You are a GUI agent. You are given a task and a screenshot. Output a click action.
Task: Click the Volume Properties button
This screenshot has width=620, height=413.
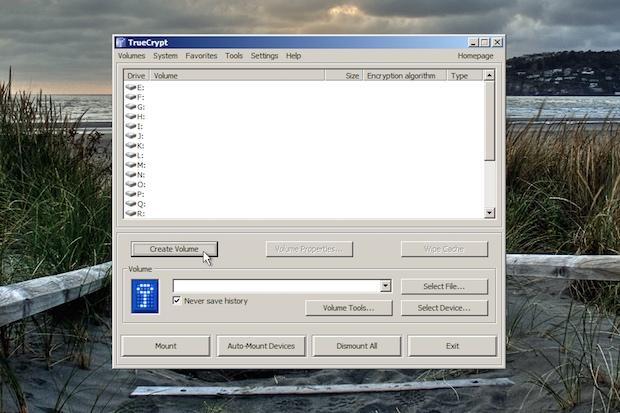[x=309, y=249]
